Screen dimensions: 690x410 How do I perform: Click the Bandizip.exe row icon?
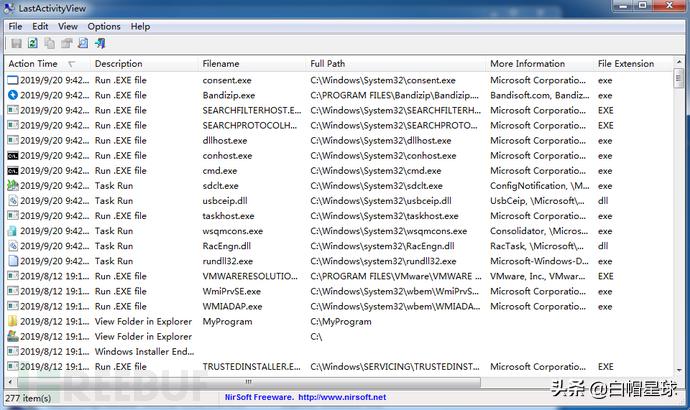point(13,95)
